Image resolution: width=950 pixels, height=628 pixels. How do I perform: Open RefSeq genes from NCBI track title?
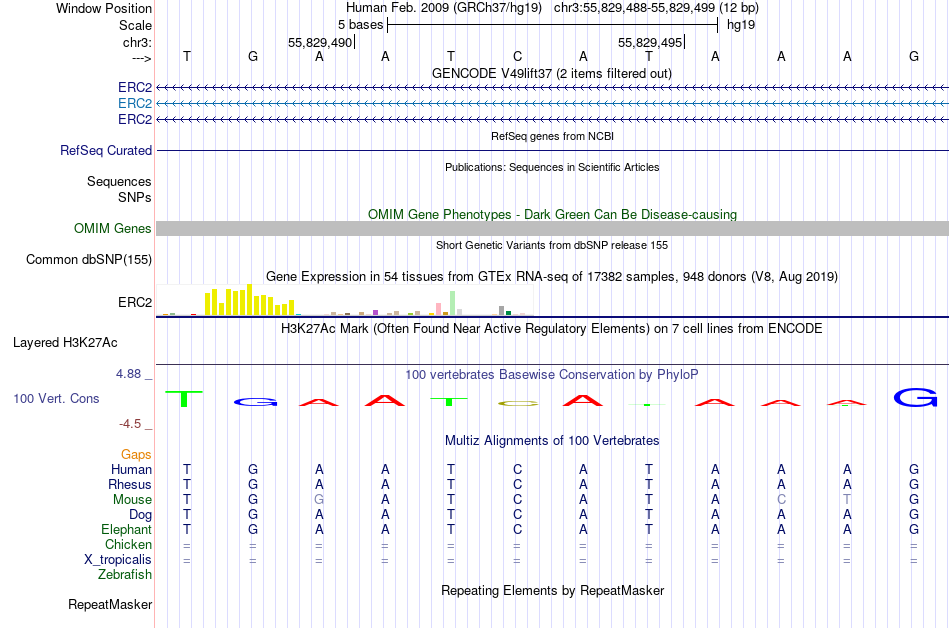click(x=552, y=136)
